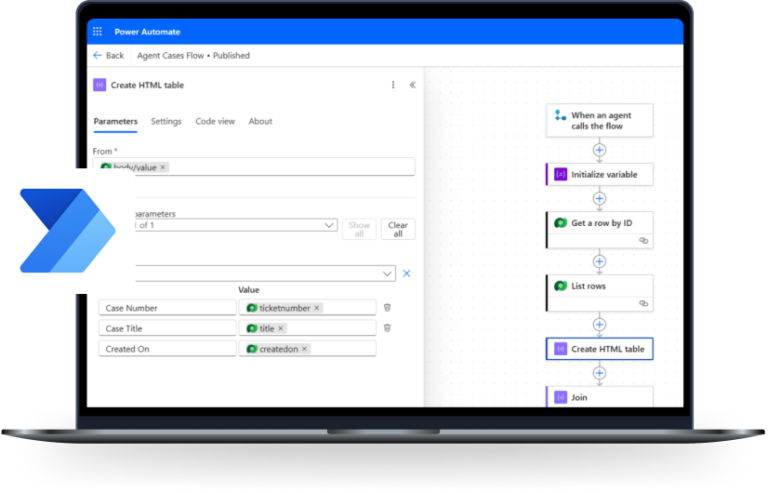Remove the title token
This screenshot has height=493, width=768.
click(281, 328)
